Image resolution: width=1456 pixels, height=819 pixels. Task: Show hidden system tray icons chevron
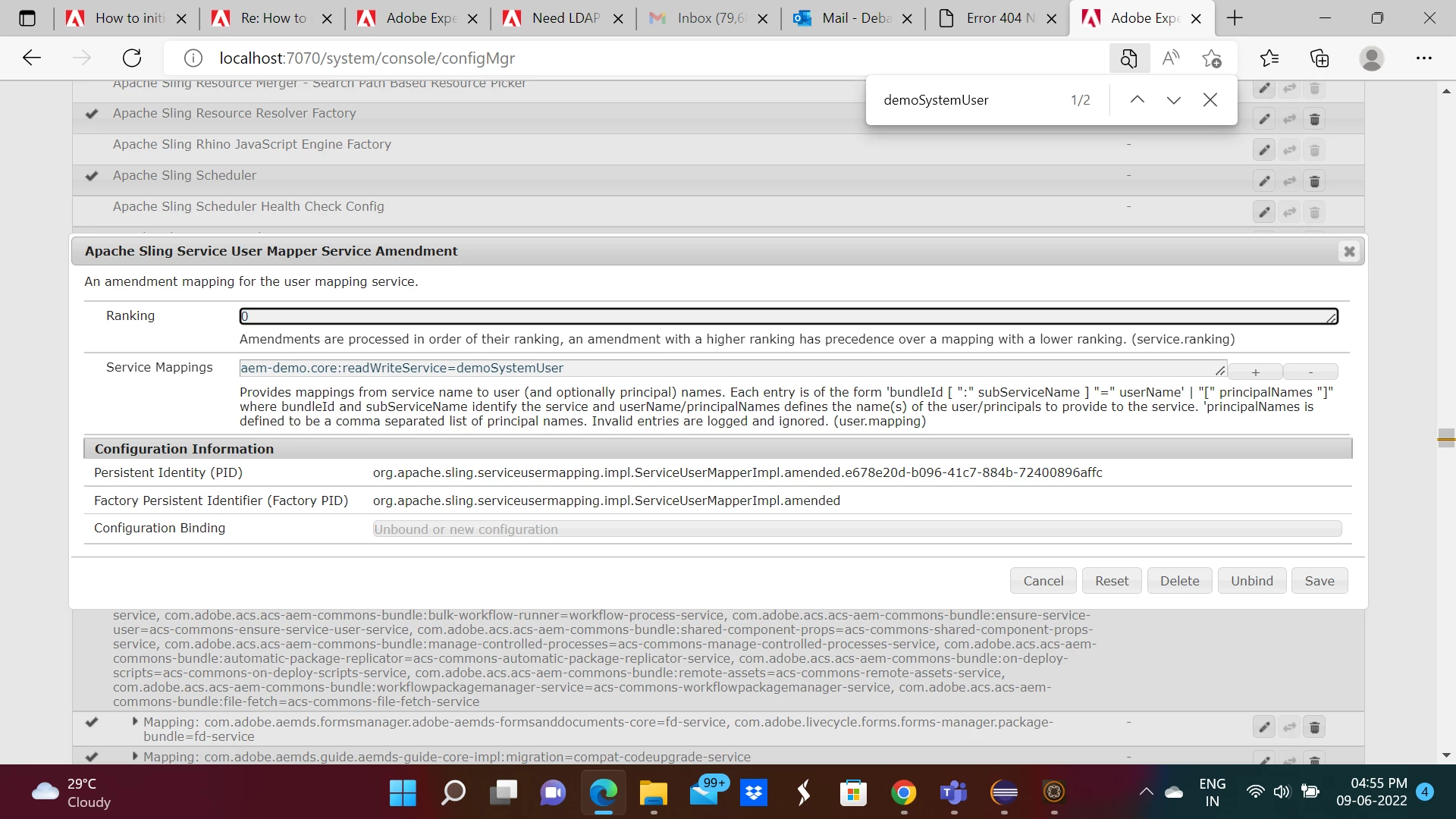(x=1146, y=792)
